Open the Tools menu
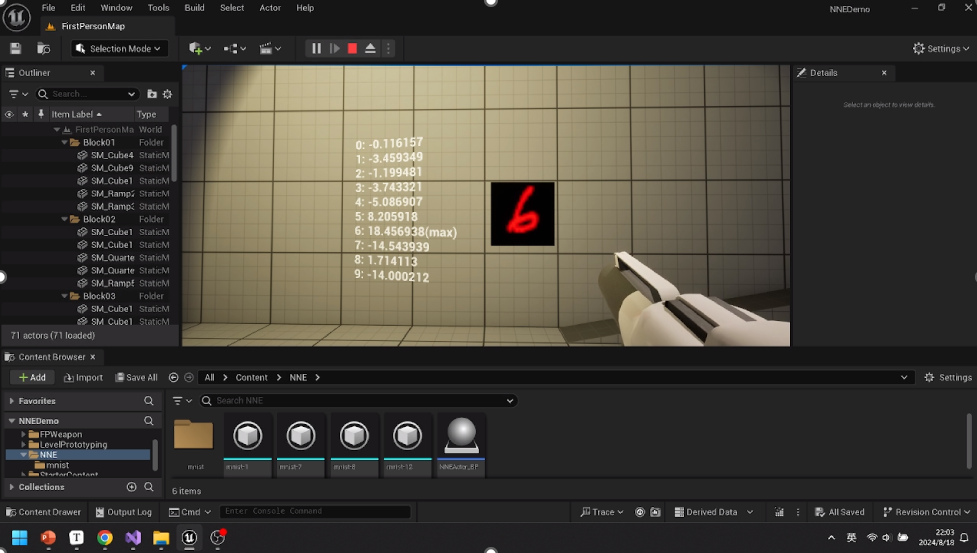The height and width of the screenshot is (553, 977). [x=158, y=8]
